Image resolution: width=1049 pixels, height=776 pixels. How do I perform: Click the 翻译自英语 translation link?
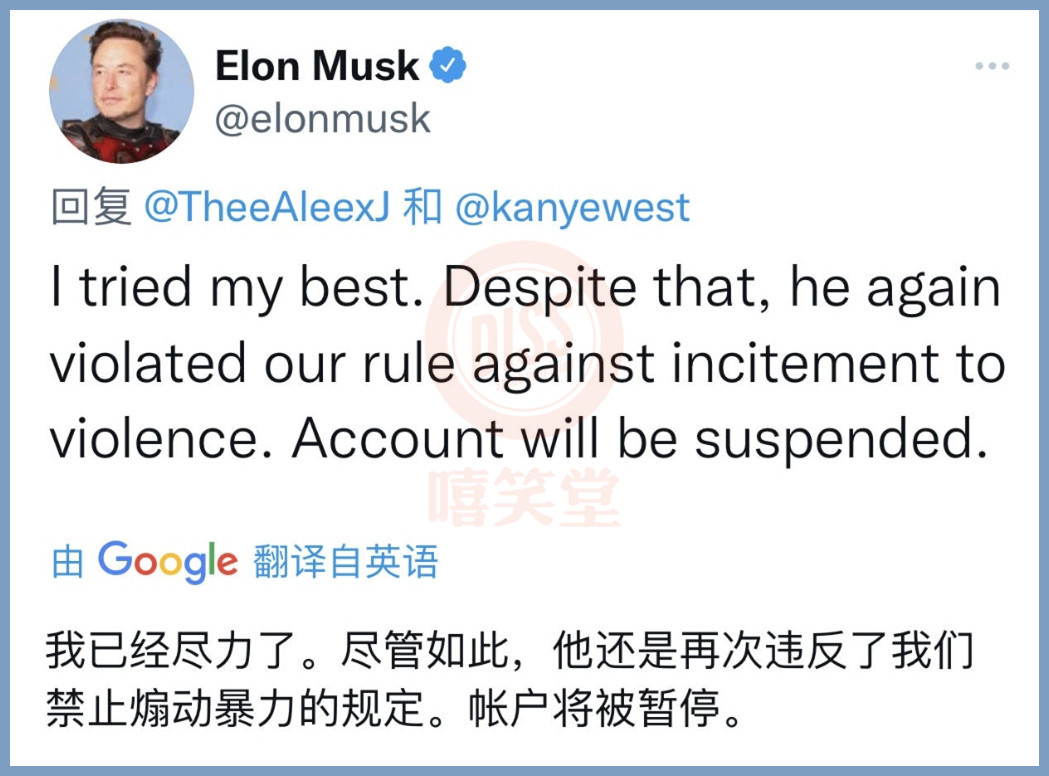345,562
